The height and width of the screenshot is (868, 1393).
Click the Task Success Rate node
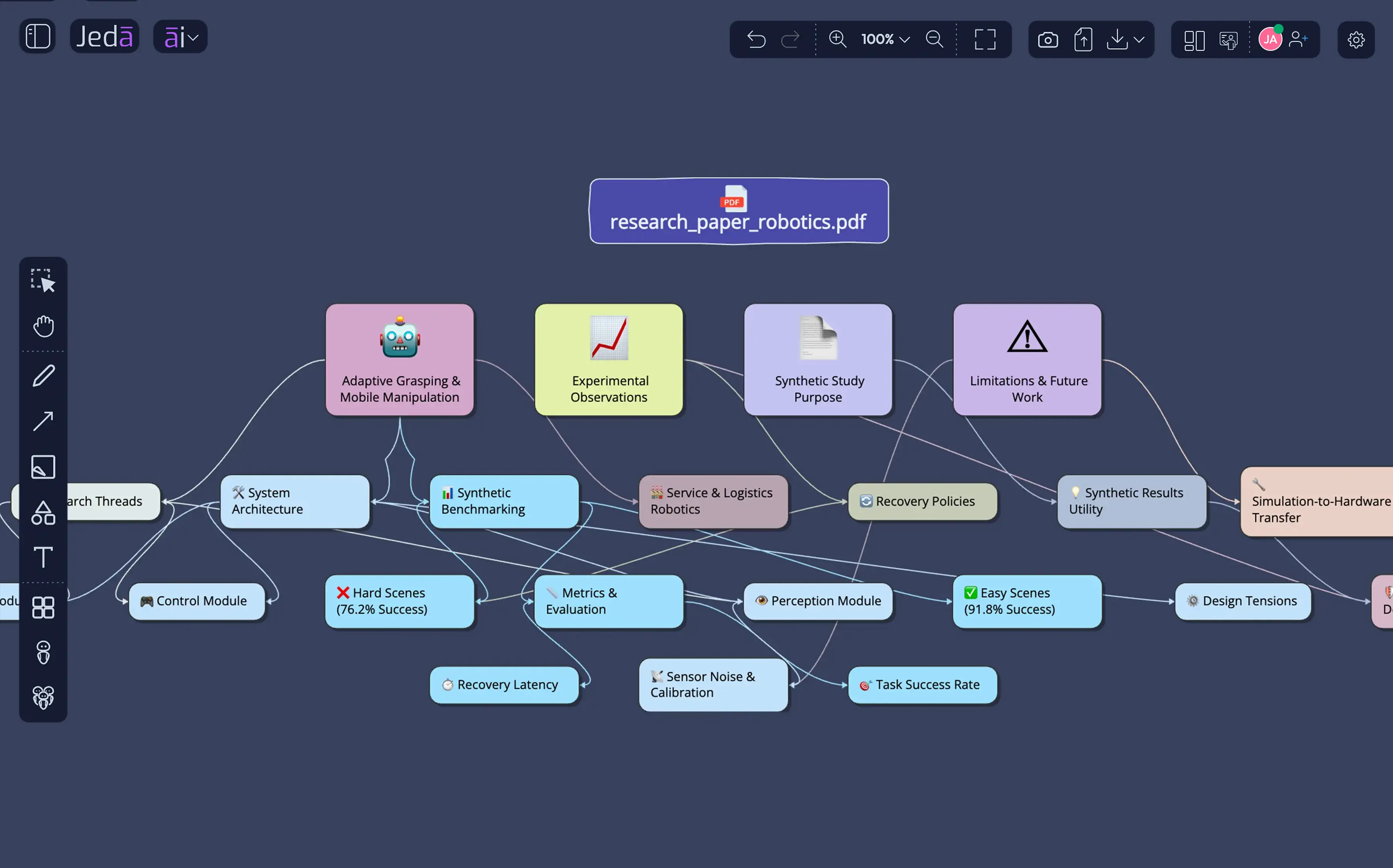point(923,685)
